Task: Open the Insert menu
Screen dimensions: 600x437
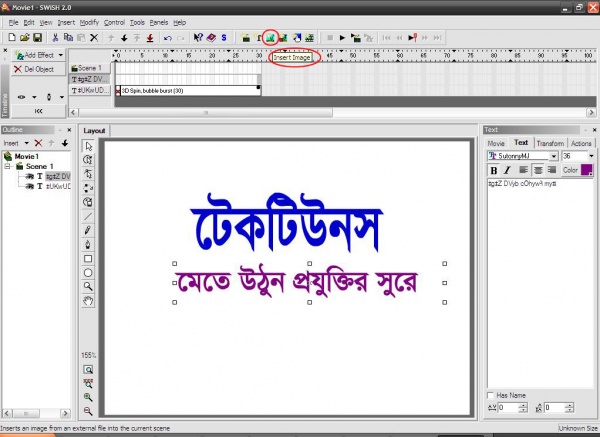Action: (x=66, y=23)
